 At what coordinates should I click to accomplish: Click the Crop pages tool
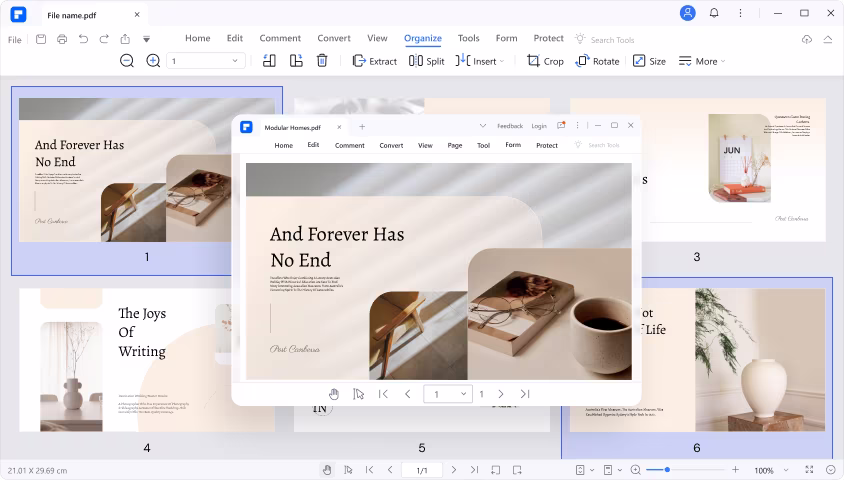click(x=545, y=61)
